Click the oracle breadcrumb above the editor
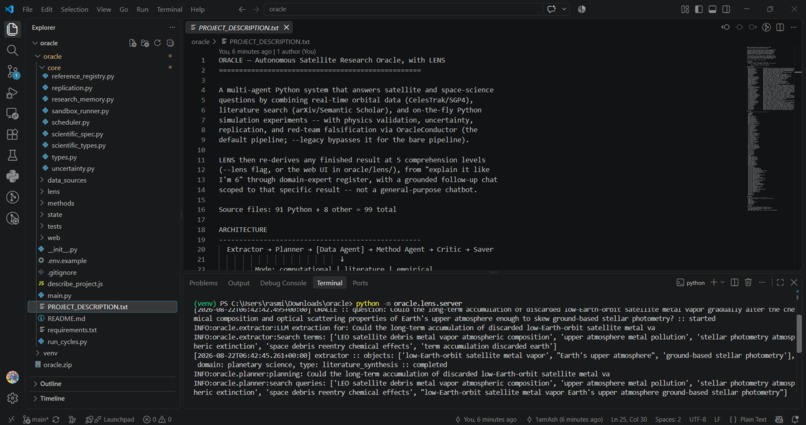 pos(200,42)
